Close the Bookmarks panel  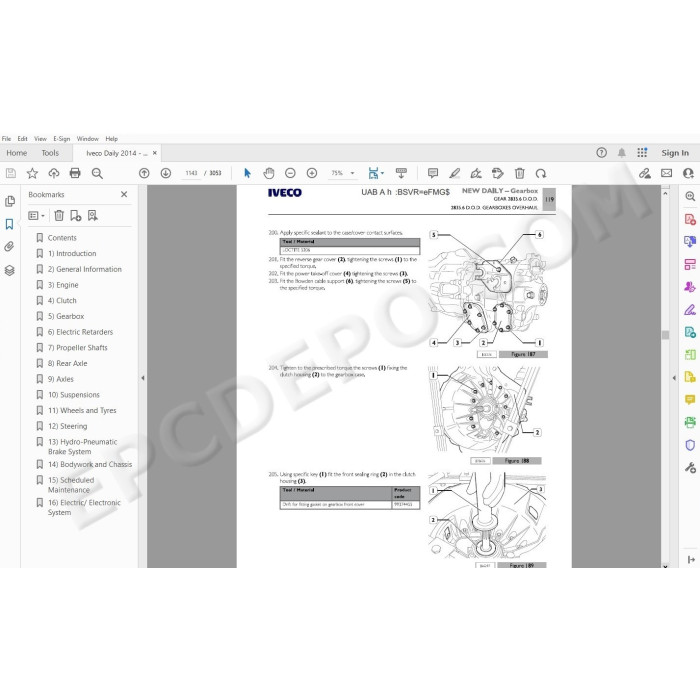pos(124,194)
